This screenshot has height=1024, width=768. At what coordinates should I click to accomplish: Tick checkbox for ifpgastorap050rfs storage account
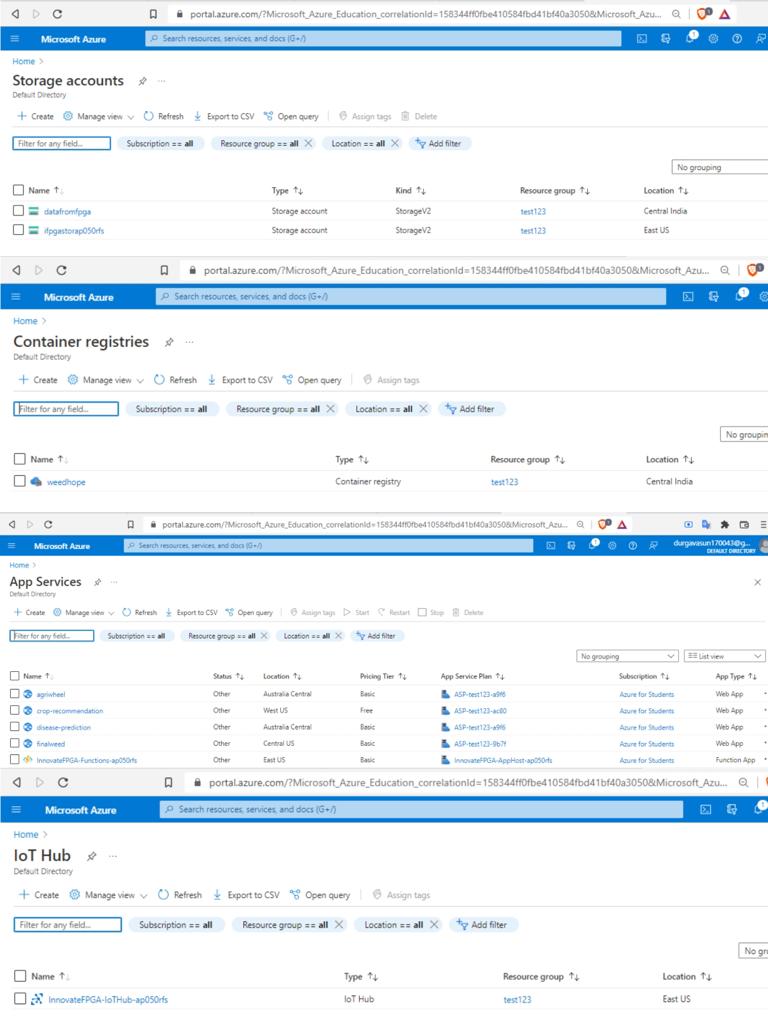(x=18, y=230)
